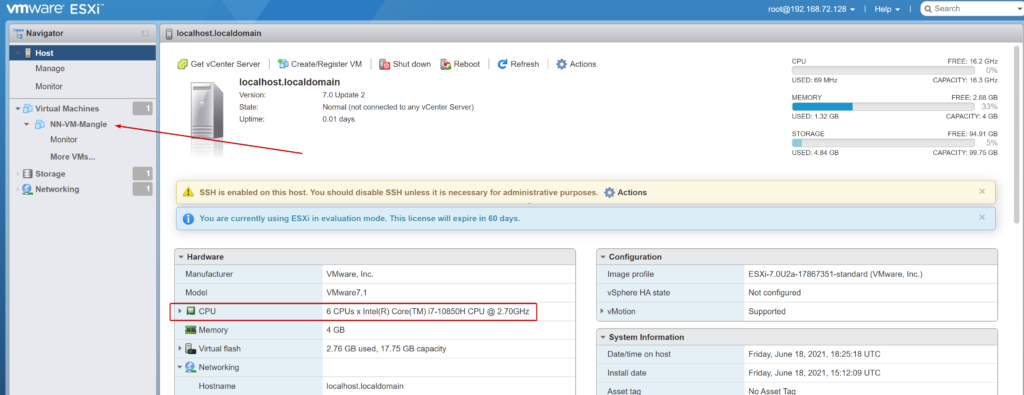The height and width of the screenshot is (395, 1024).
Task: Collapse the Configuration panel
Action: point(603,257)
